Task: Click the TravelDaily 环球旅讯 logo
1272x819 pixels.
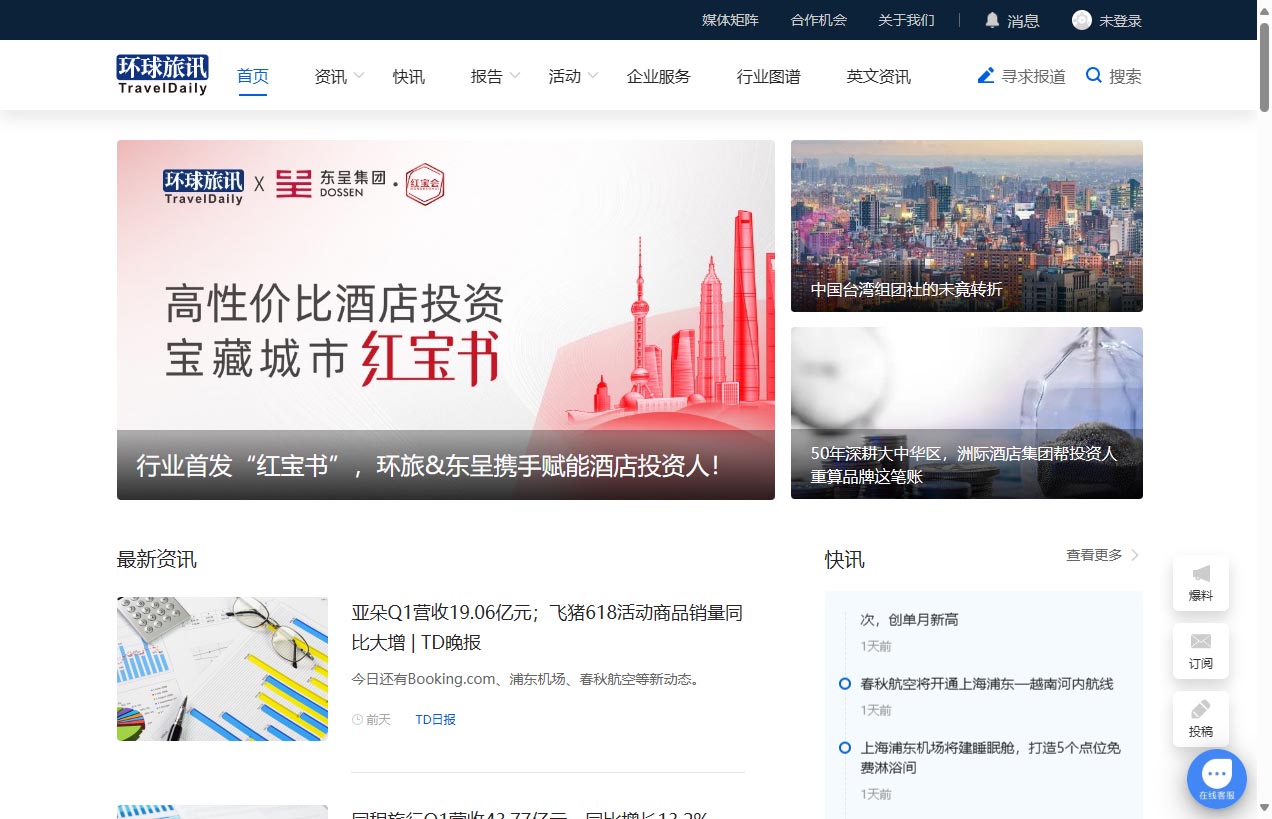Action: coord(162,74)
